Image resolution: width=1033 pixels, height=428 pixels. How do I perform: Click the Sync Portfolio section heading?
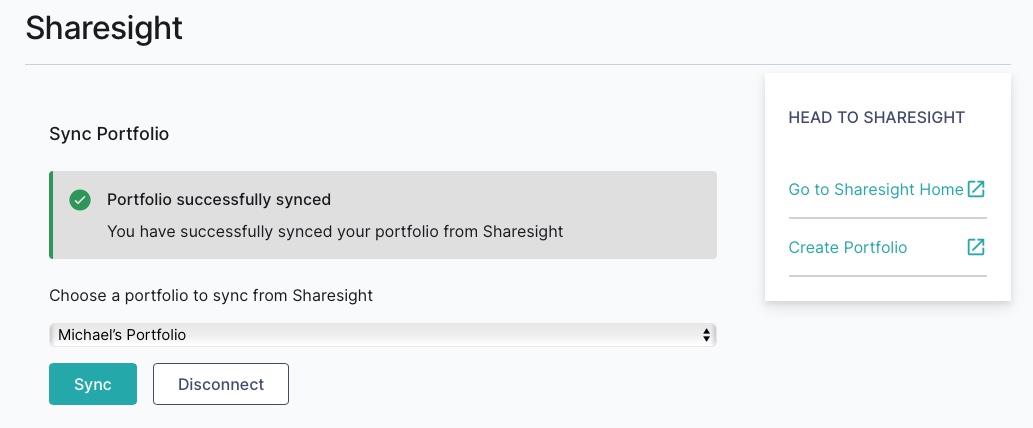click(x=109, y=134)
